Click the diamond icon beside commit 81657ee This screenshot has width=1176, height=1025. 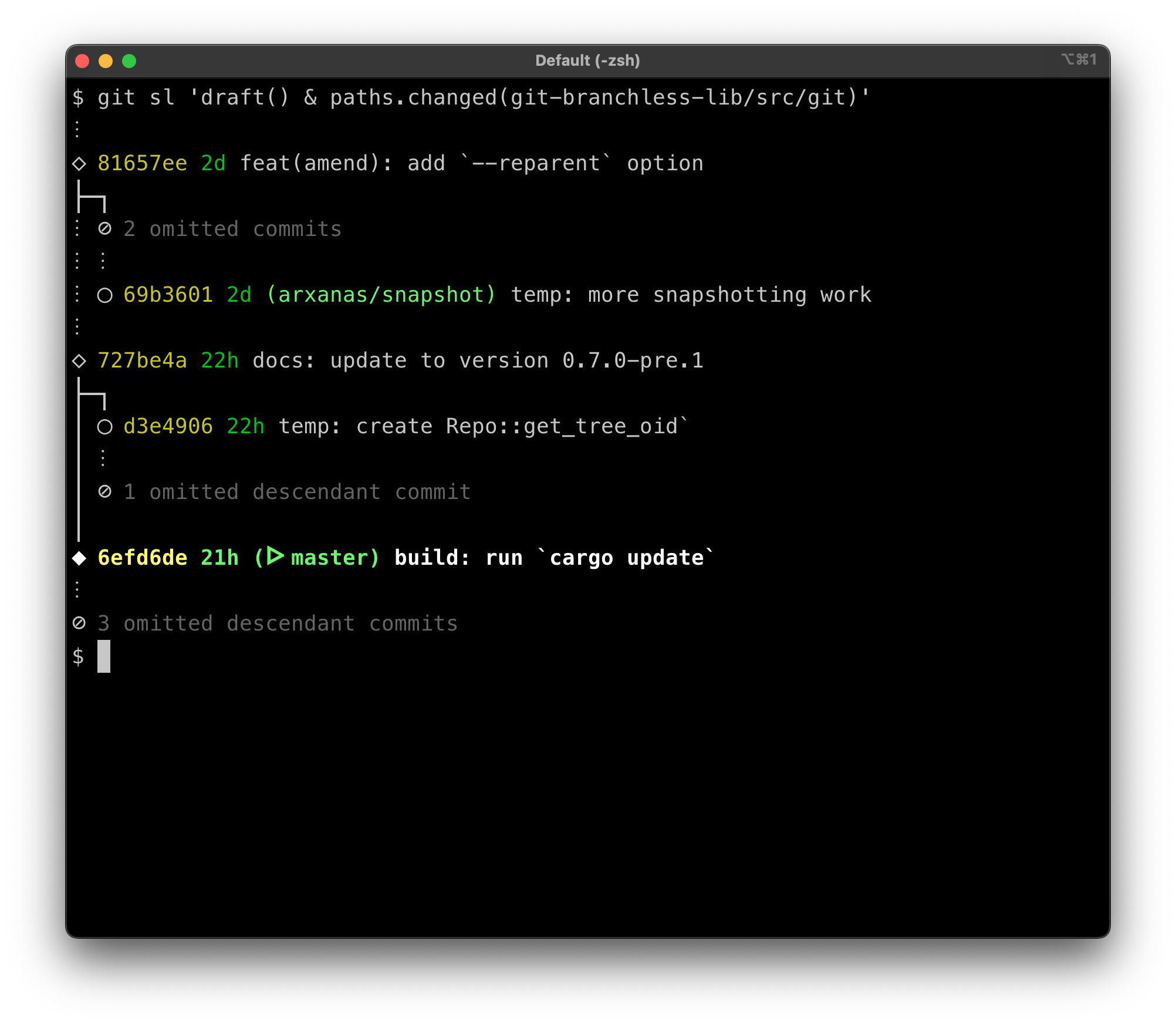(79, 164)
